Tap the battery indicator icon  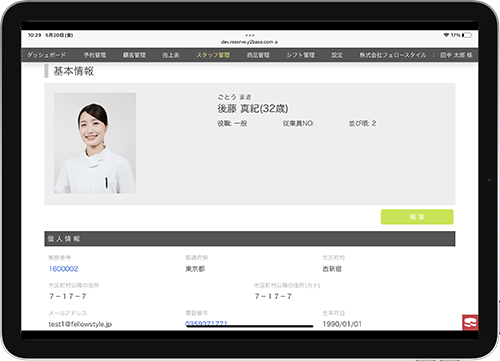[467, 35]
